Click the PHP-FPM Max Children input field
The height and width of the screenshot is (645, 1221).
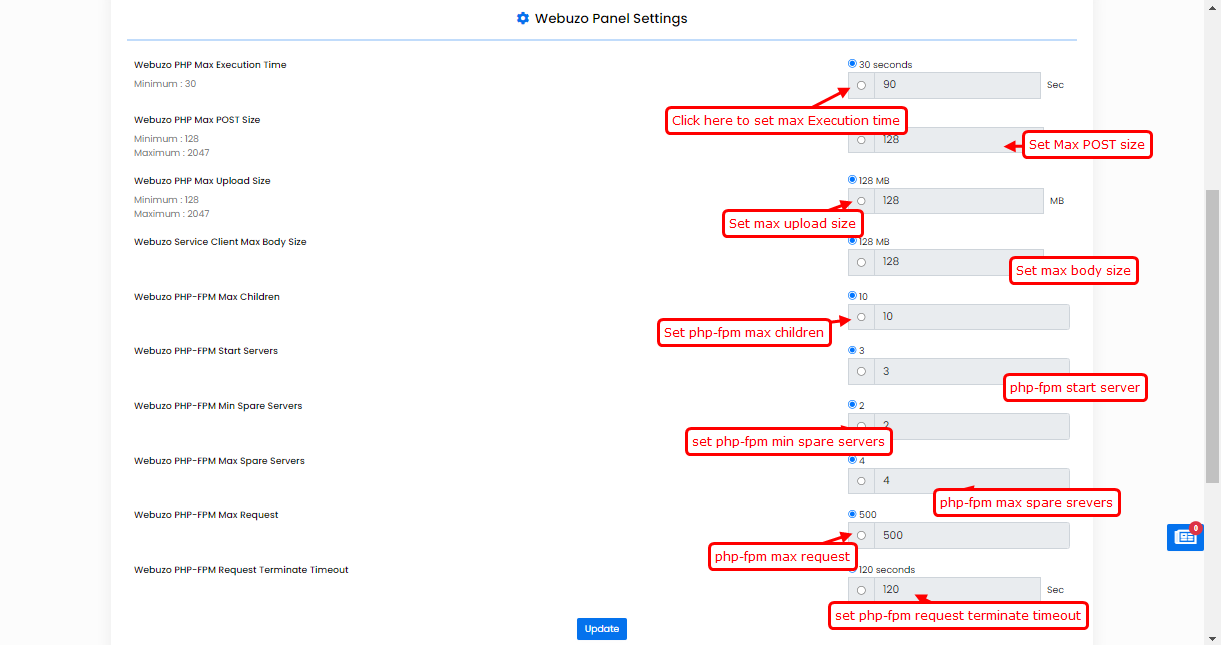(970, 317)
